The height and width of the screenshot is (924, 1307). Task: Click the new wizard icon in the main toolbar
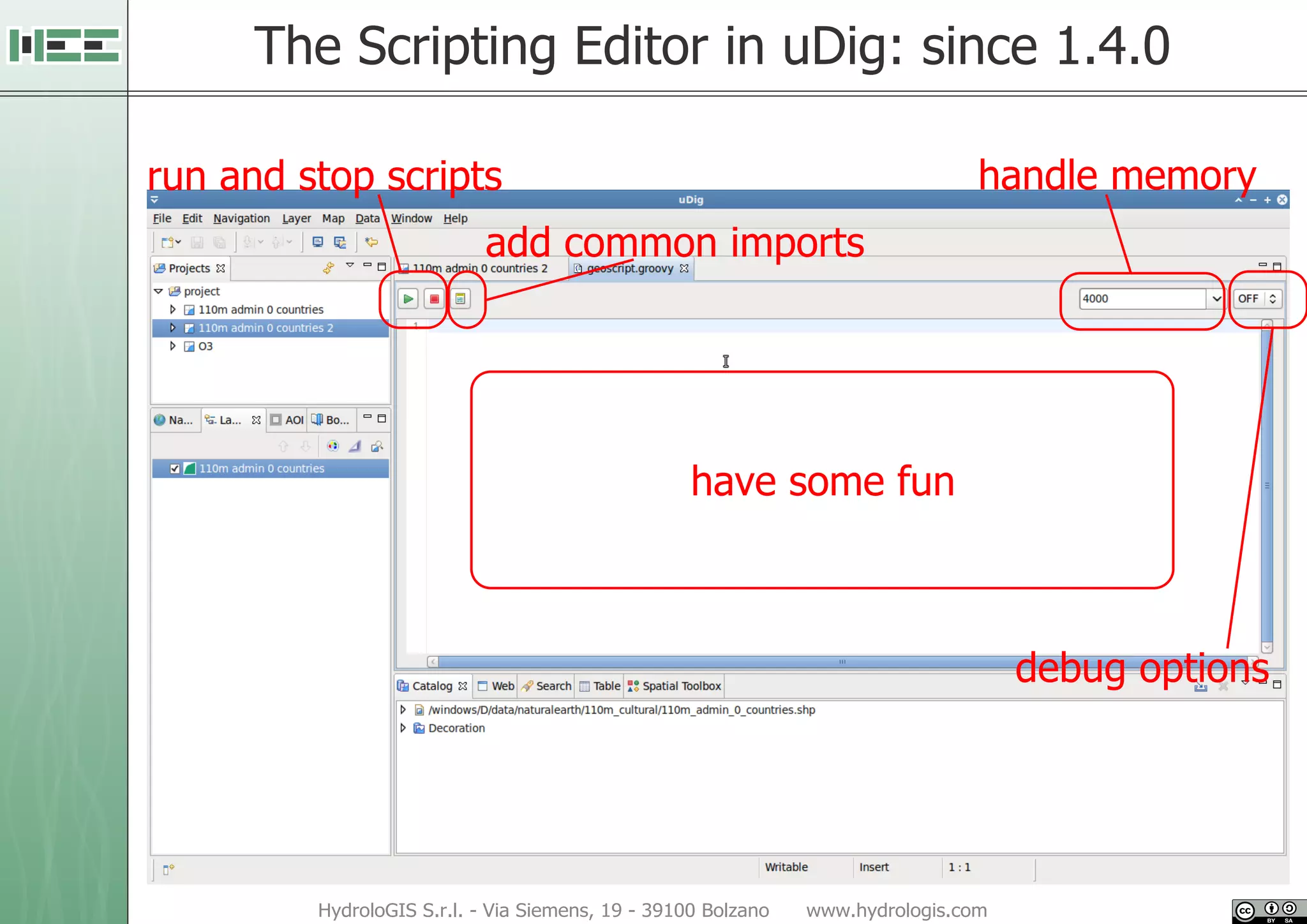(x=167, y=242)
